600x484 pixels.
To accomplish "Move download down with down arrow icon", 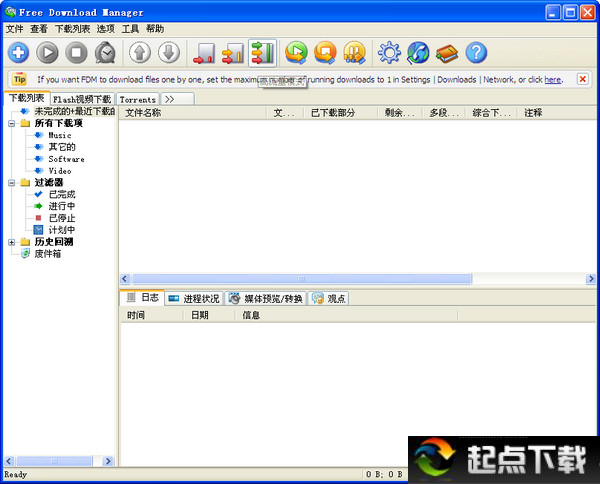I will [169, 53].
